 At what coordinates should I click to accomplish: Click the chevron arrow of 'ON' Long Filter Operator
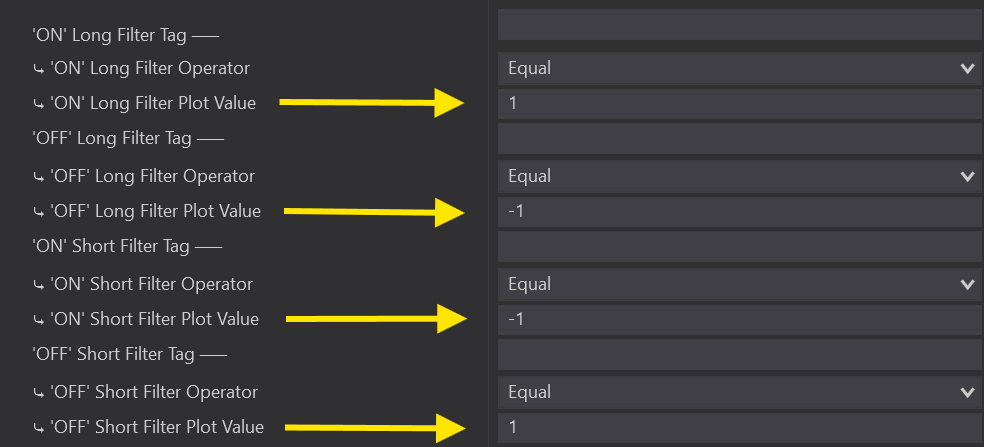point(967,68)
